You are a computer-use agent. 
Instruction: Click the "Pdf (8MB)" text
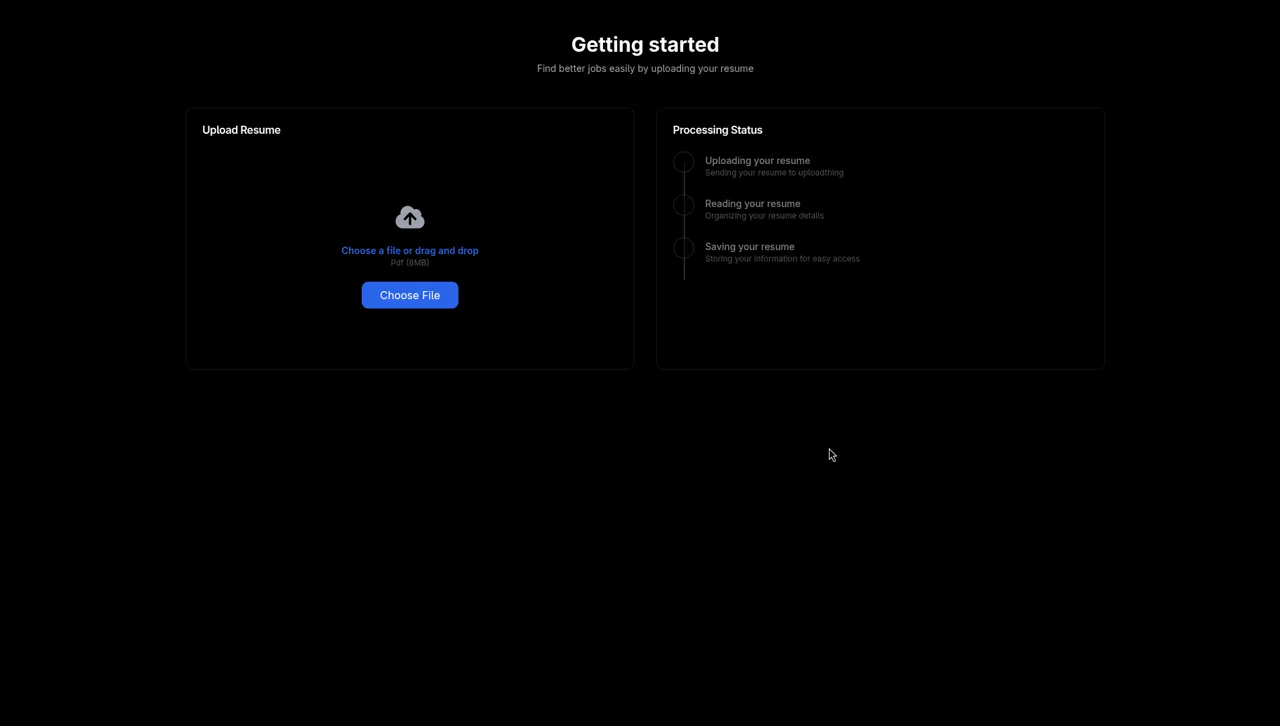pos(410,263)
